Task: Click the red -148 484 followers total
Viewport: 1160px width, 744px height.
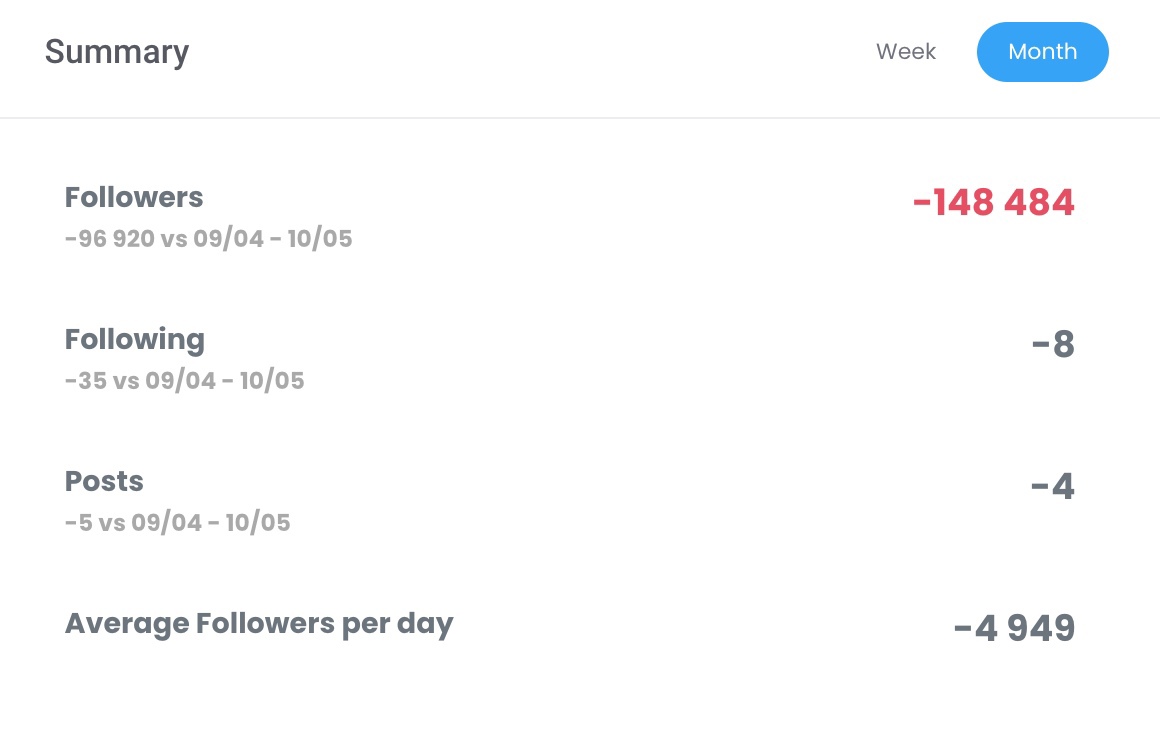Action: click(993, 203)
